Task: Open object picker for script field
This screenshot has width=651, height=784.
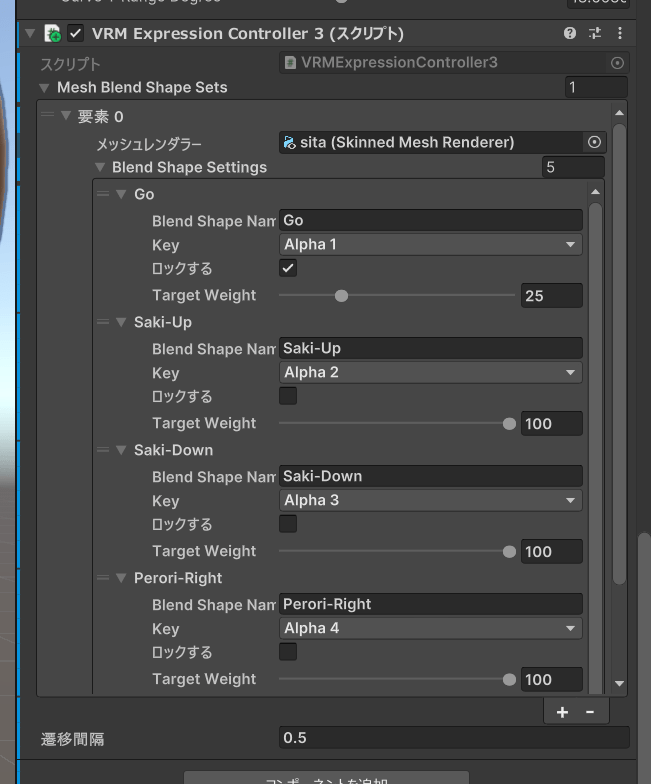Action: click(617, 63)
